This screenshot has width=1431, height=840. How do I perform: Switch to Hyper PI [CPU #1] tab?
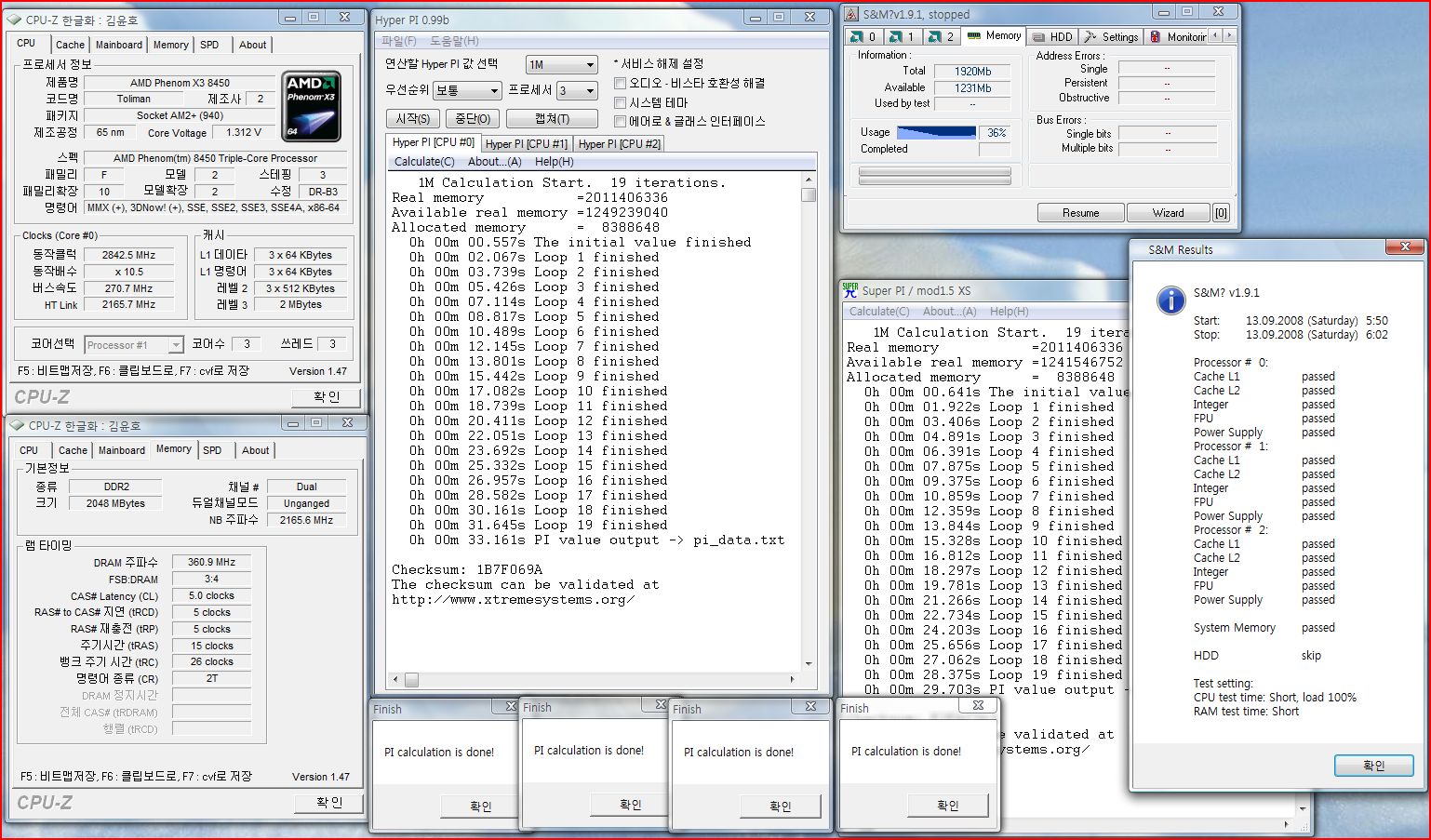coord(526,144)
